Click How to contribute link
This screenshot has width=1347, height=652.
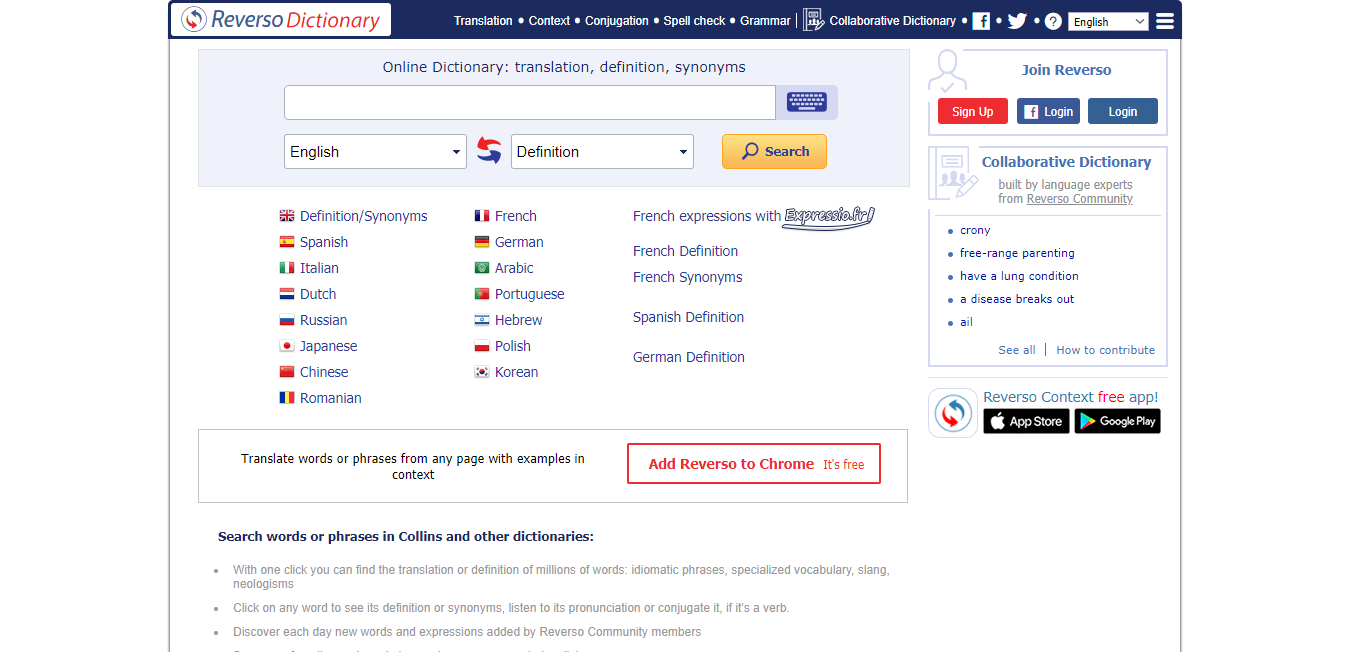point(1106,350)
